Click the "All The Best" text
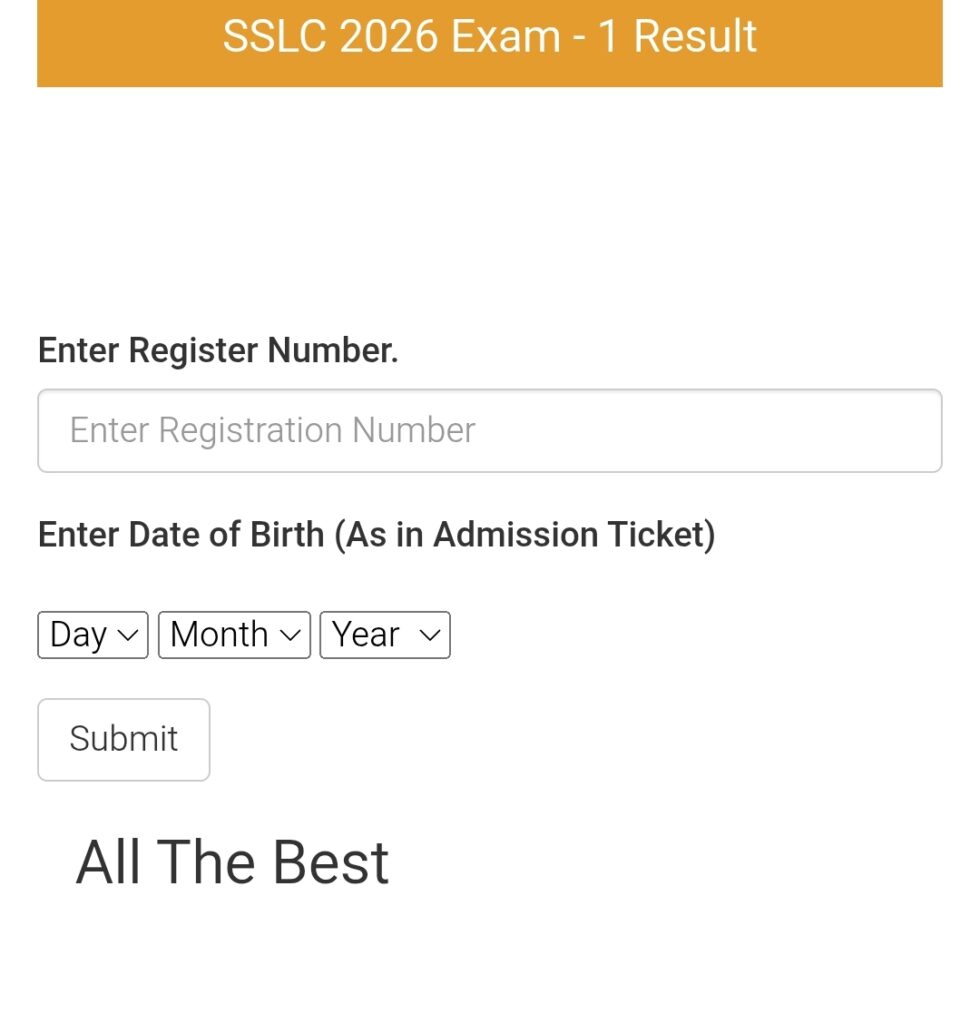The height and width of the screenshot is (1024, 980). [x=232, y=863]
